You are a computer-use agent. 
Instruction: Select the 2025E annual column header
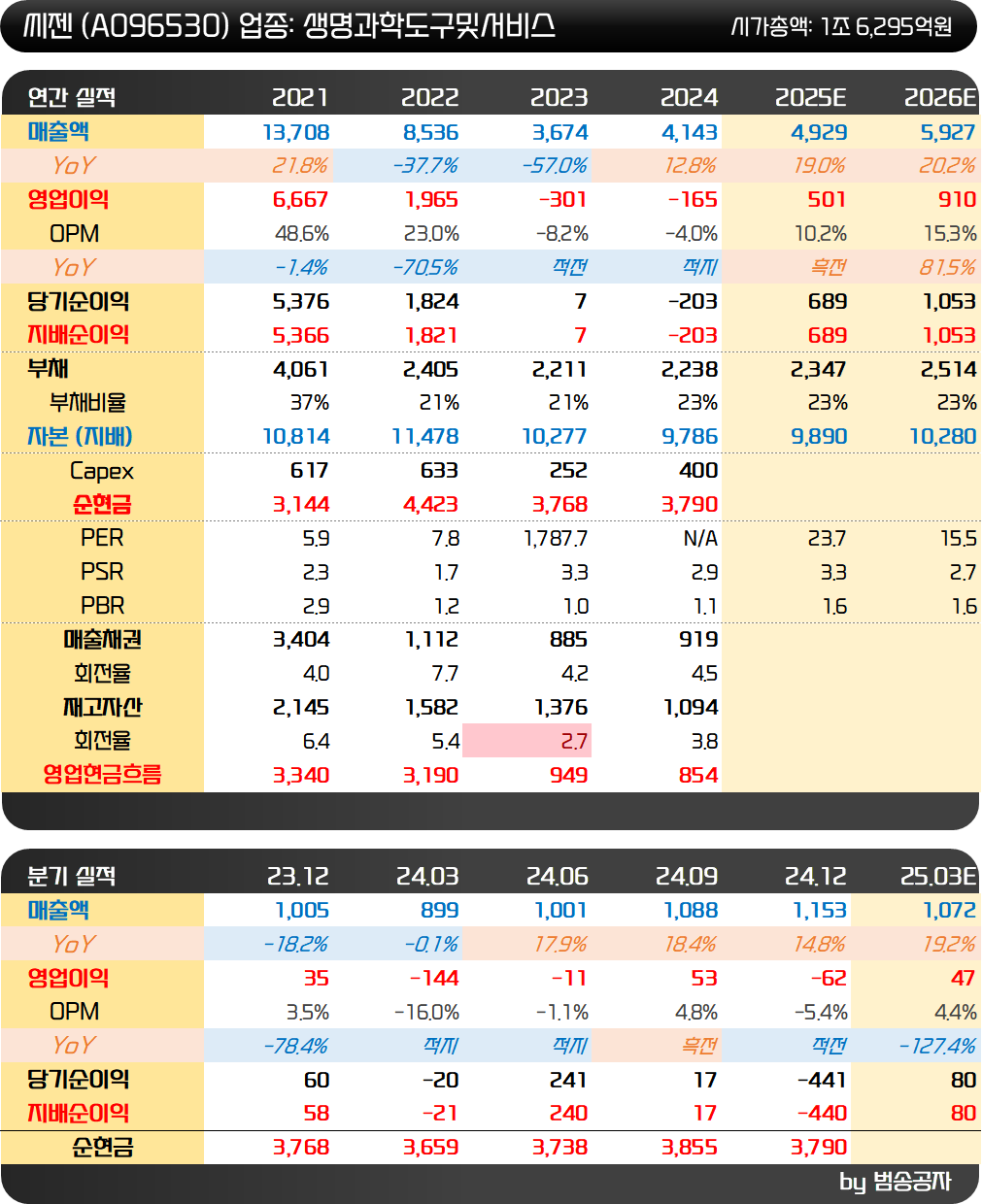click(811, 97)
